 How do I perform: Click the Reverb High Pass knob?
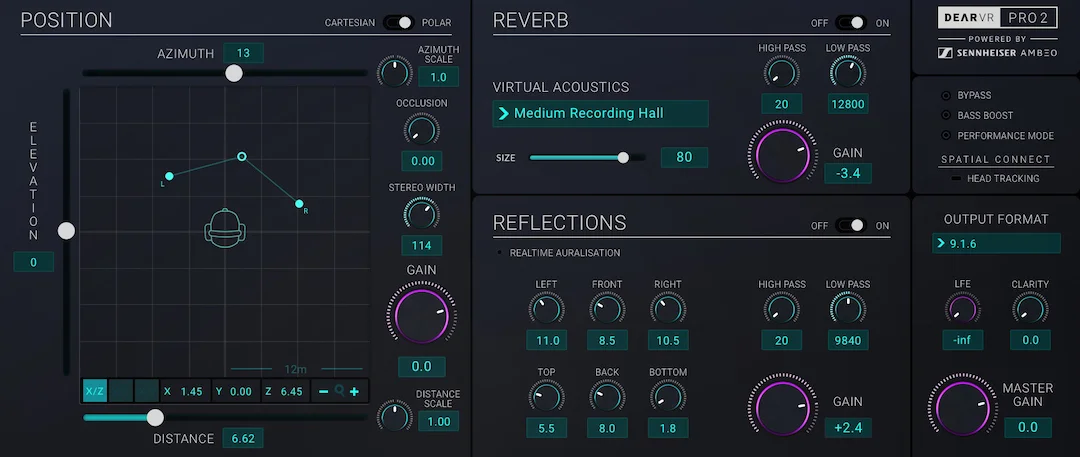[x=781, y=72]
